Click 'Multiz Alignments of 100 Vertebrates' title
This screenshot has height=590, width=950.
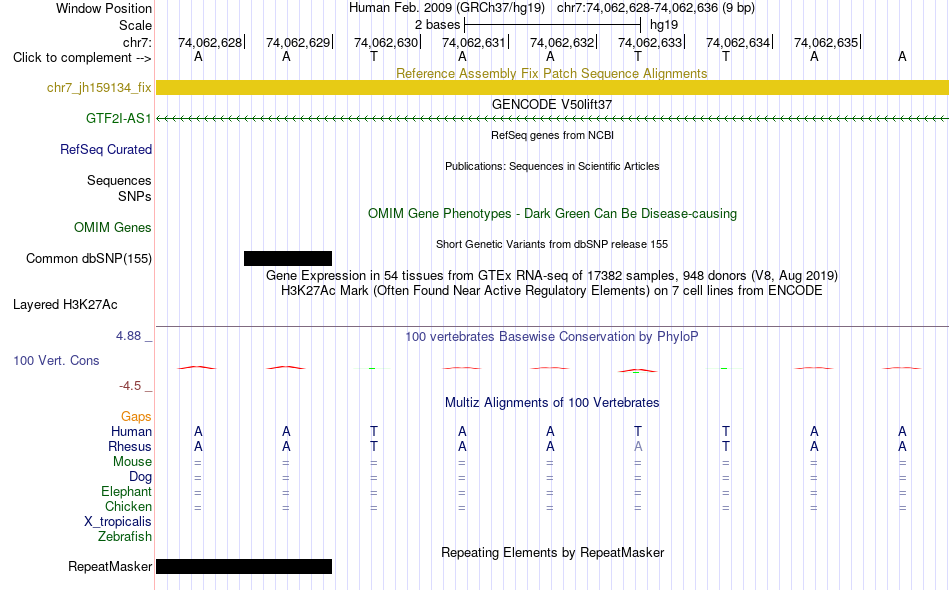(552, 403)
